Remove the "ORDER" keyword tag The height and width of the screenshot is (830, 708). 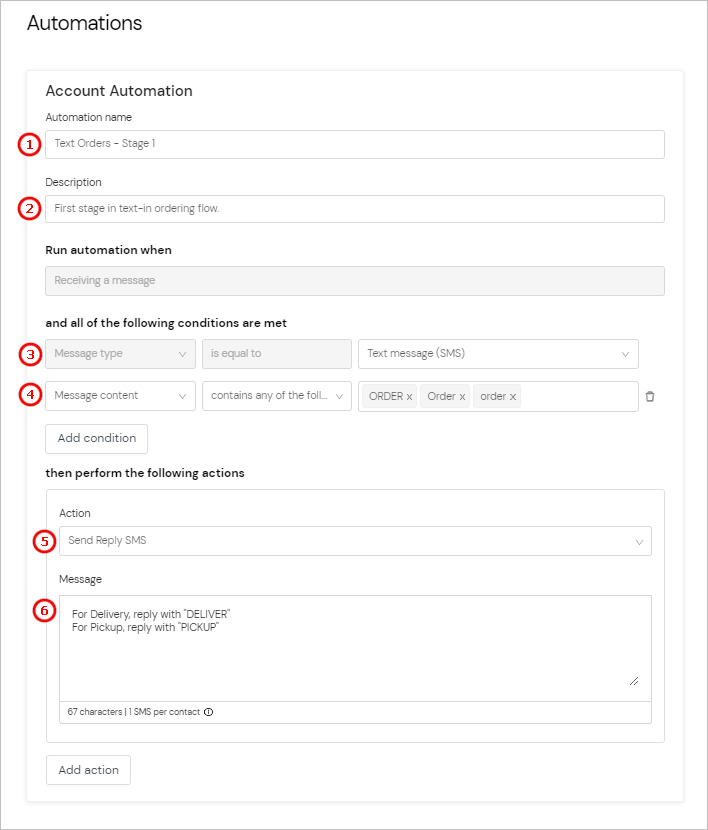407,396
